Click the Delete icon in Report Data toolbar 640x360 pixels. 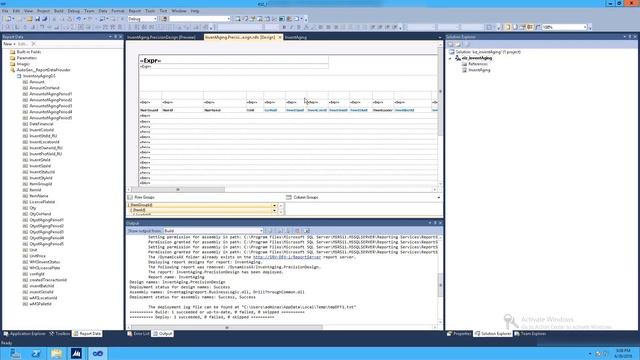pos(33,44)
